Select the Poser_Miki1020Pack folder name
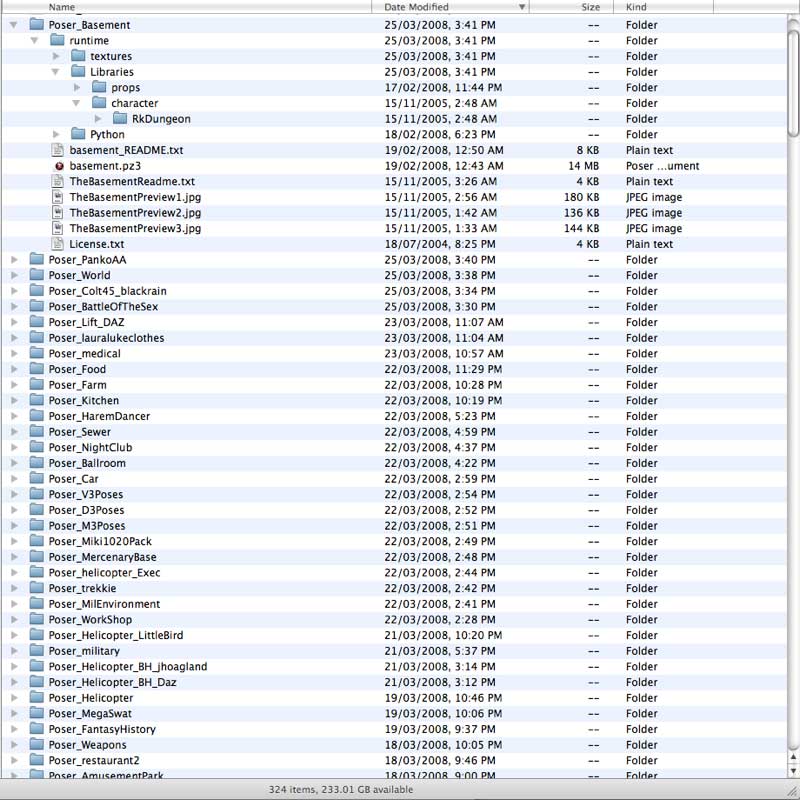Image resolution: width=800 pixels, height=800 pixels. click(100, 541)
